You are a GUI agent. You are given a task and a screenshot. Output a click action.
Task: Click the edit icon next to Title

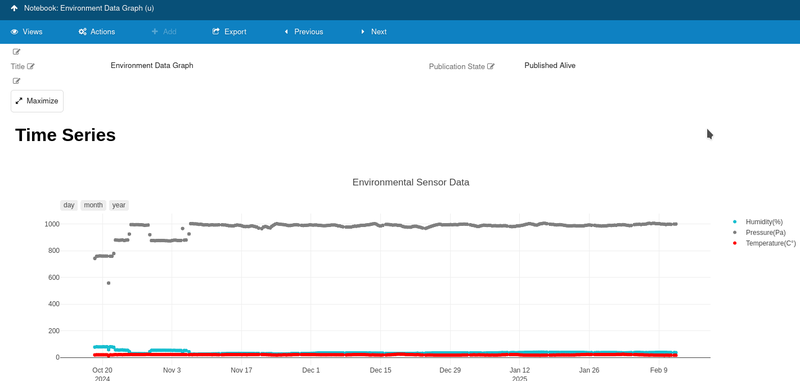pos(31,66)
